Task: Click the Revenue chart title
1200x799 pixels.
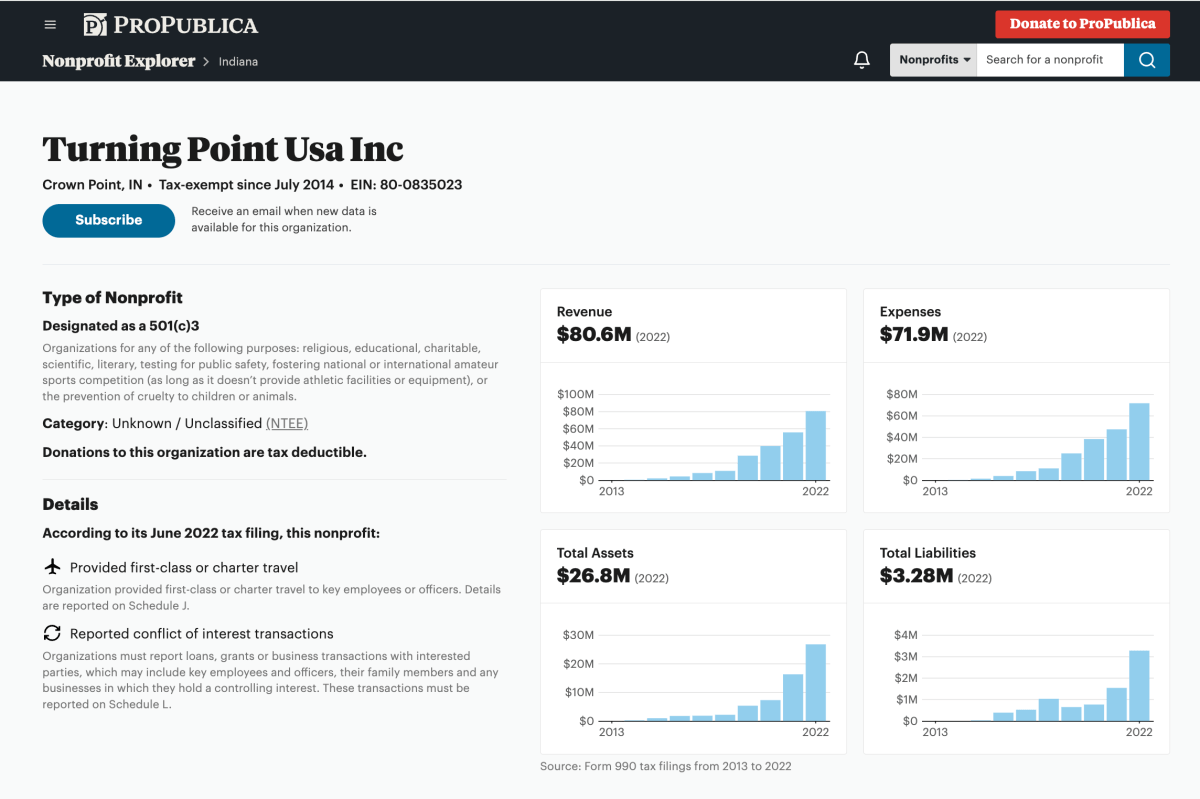Action: point(584,312)
